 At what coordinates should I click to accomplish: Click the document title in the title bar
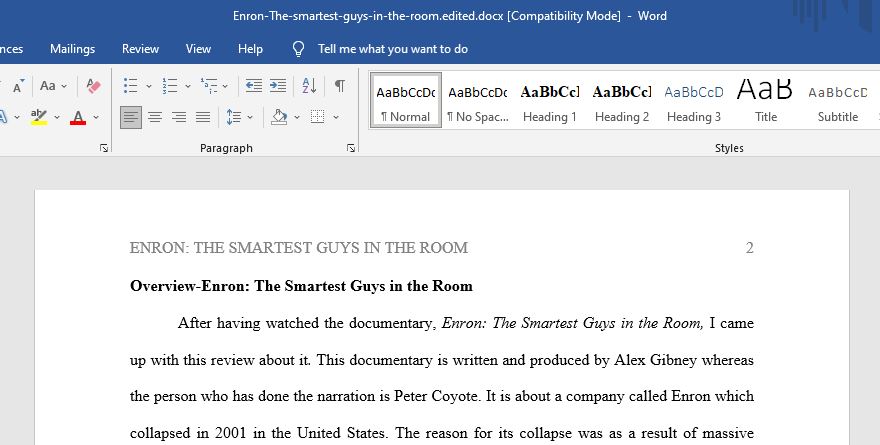450,16
